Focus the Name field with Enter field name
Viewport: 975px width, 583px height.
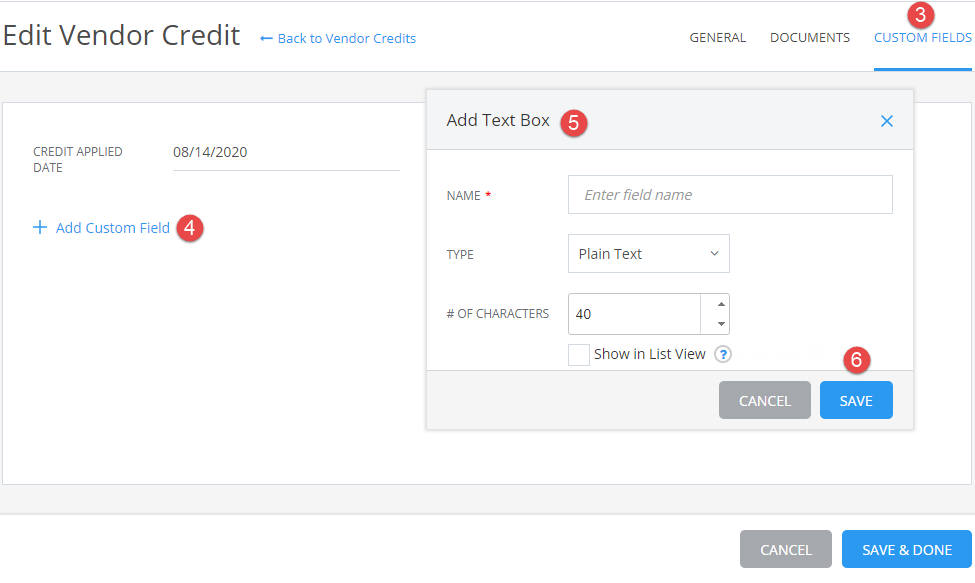730,195
